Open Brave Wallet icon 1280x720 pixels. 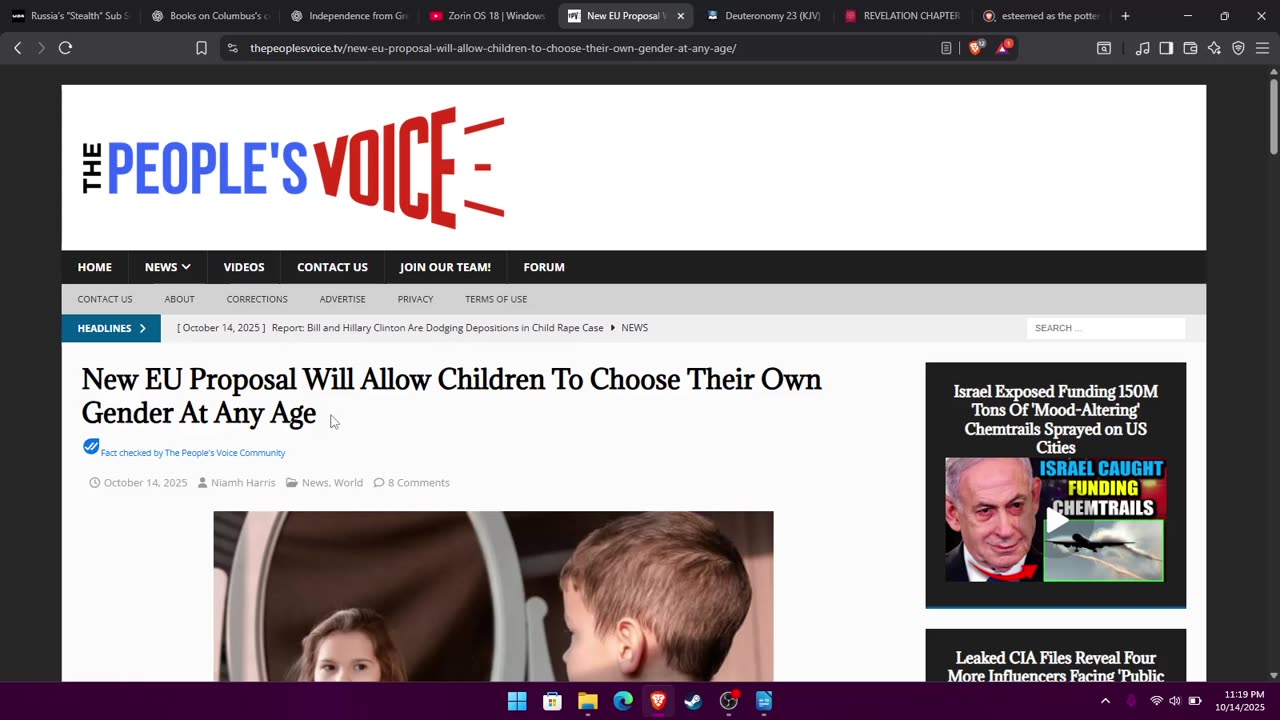coord(1190,48)
